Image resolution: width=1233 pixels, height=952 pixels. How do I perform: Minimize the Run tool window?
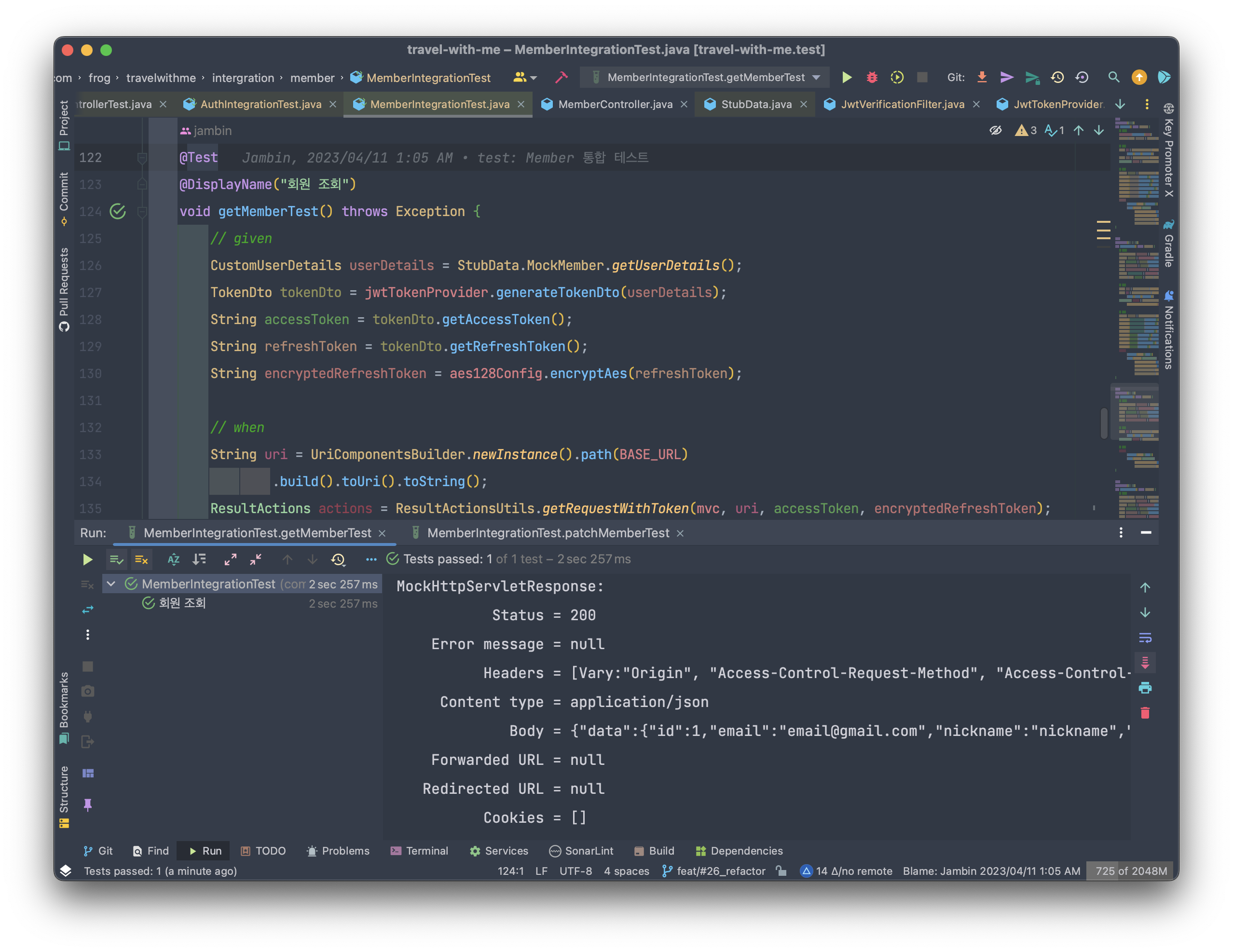[1146, 532]
